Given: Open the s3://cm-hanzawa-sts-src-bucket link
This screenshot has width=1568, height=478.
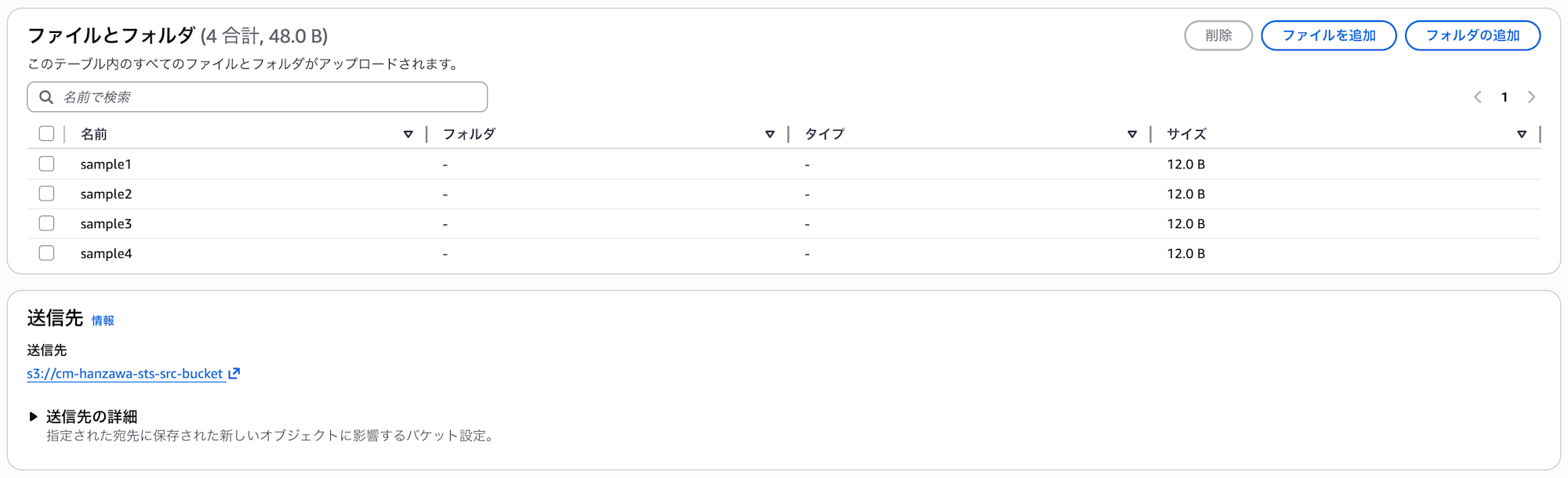Looking at the screenshot, I should 125,374.
